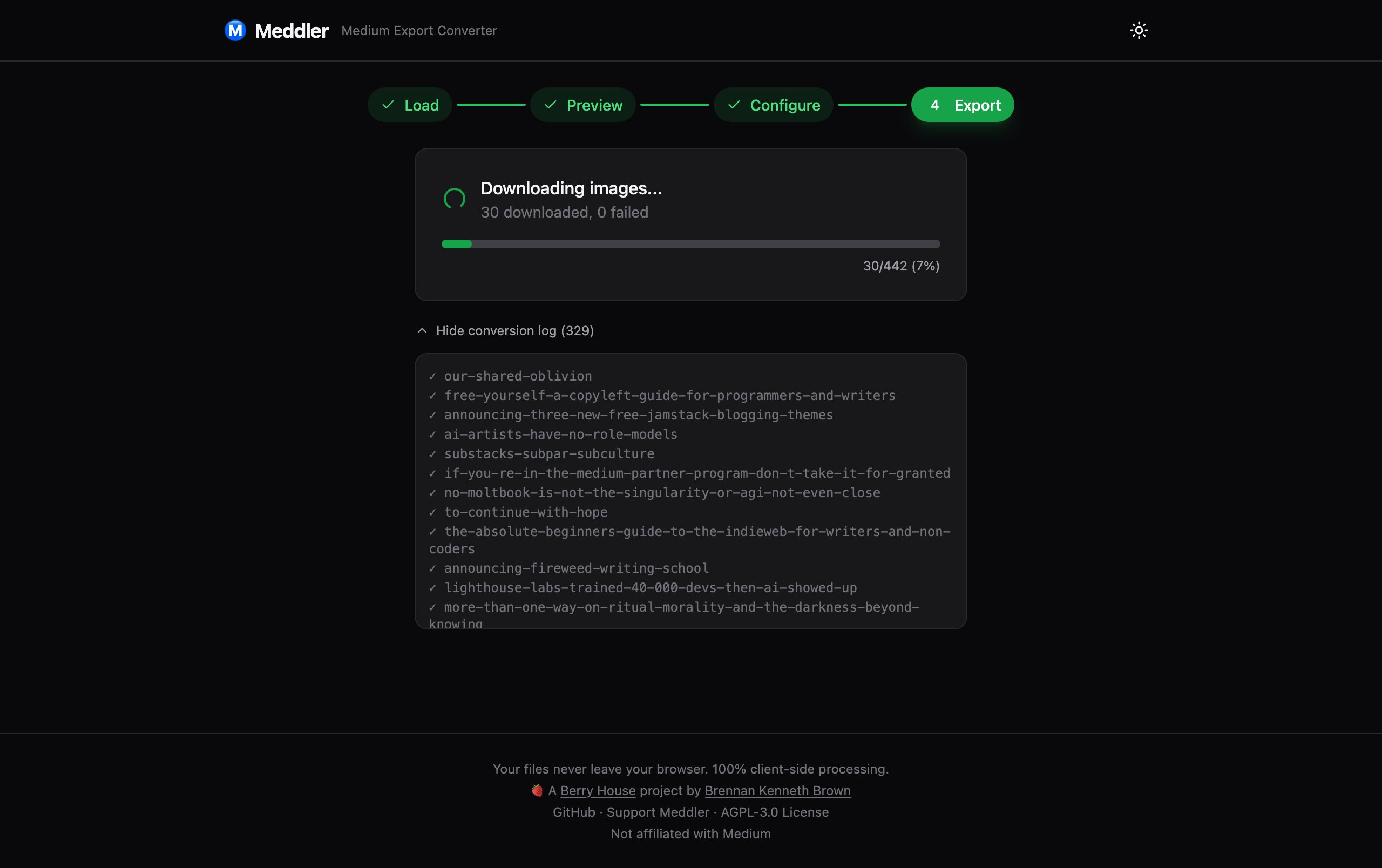Open the Meddler header title

[x=292, y=30]
